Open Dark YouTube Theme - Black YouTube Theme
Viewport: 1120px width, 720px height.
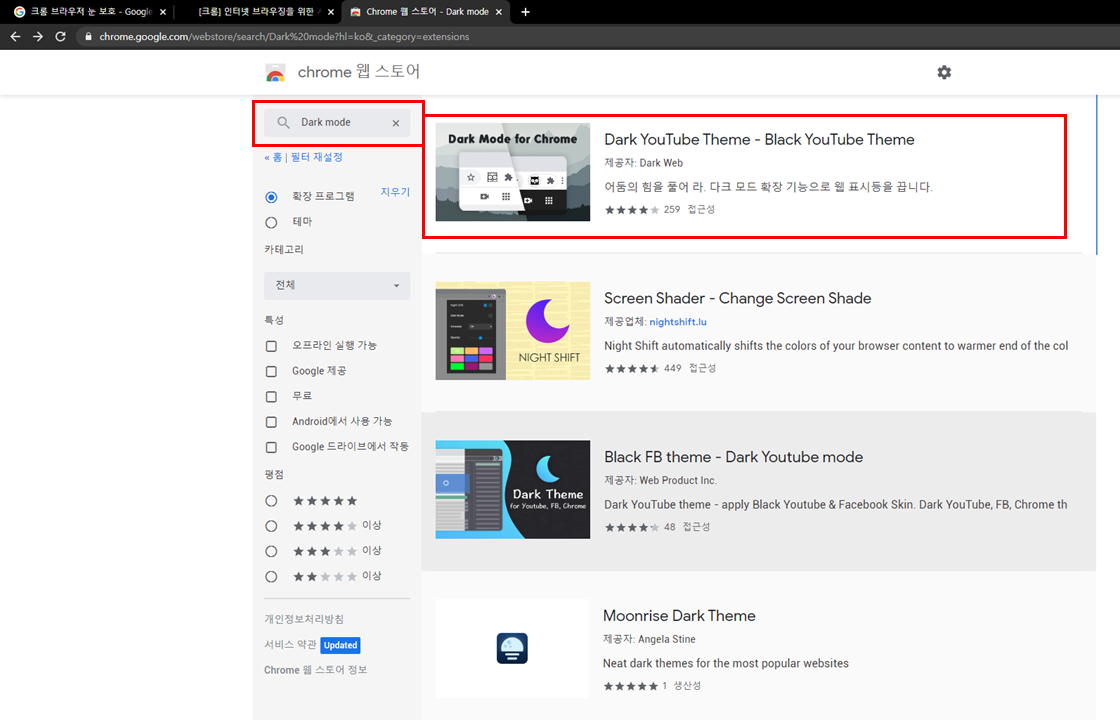point(759,140)
